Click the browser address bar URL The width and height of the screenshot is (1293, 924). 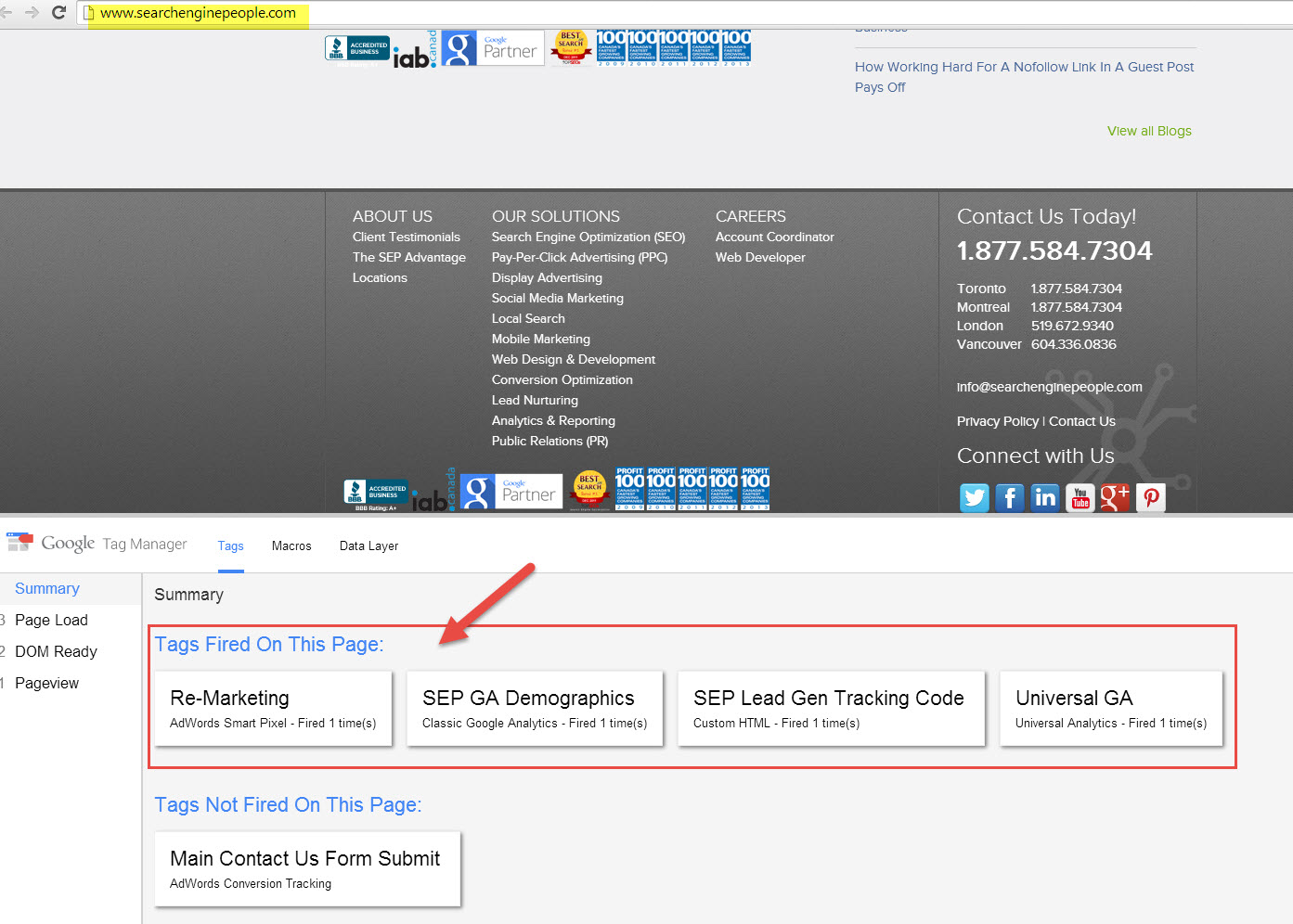pos(198,13)
